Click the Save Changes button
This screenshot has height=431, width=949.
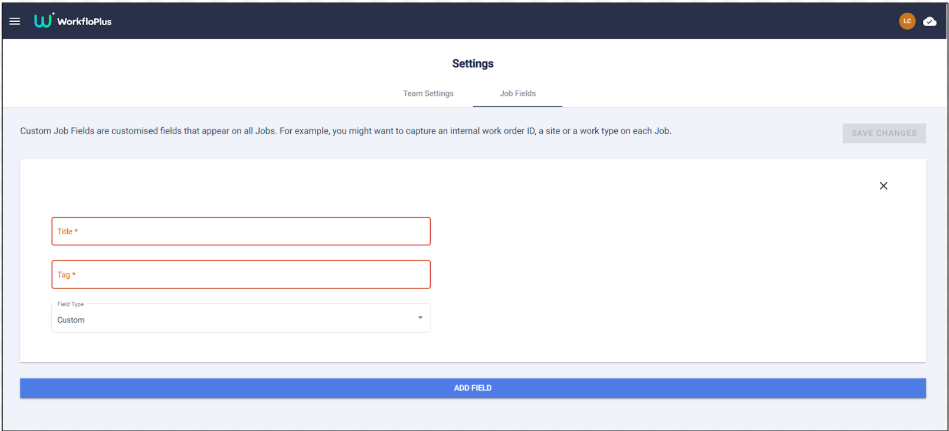click(884, 133)
